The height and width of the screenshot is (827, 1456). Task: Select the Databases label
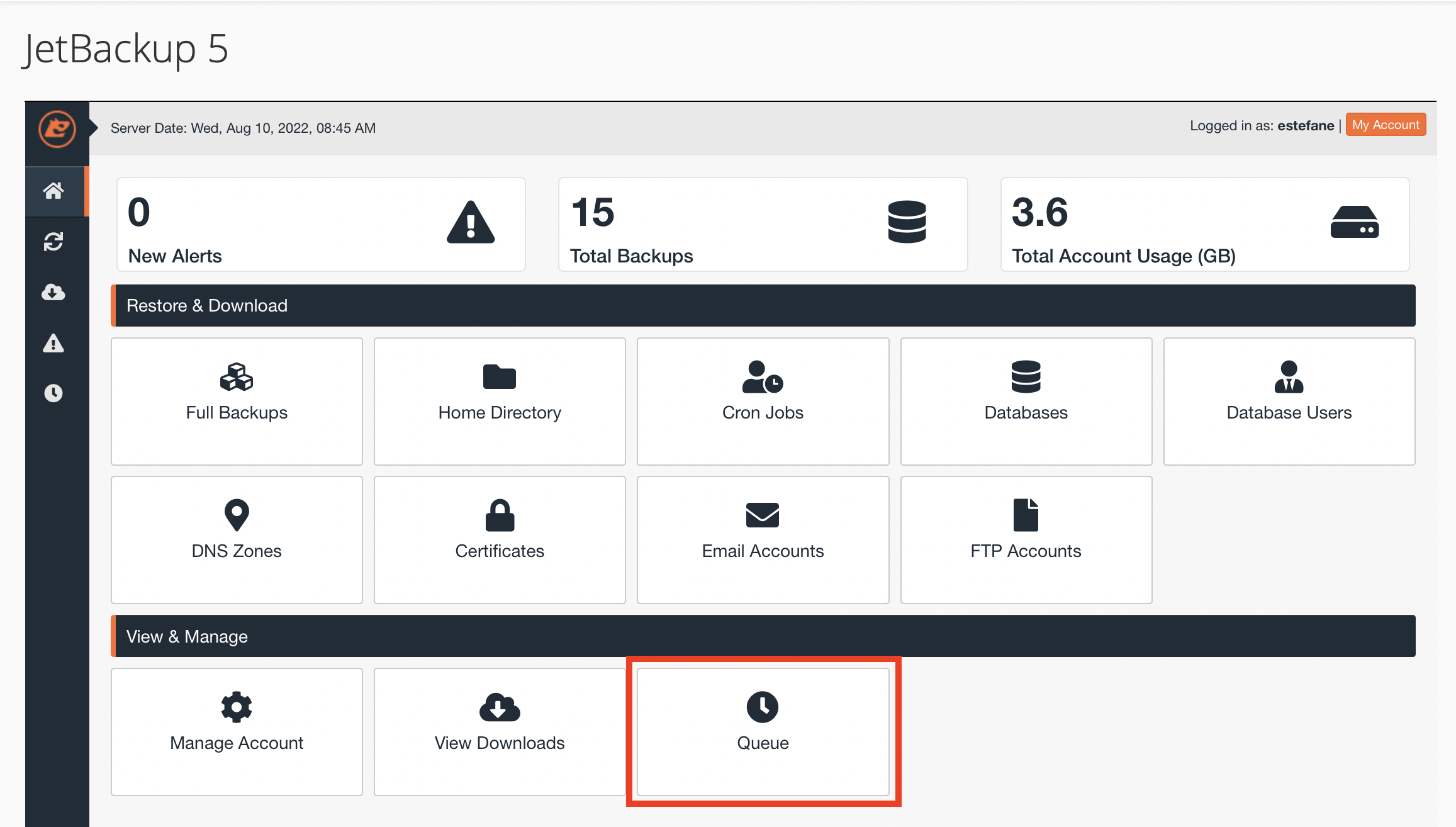(x=1026, y=412)
